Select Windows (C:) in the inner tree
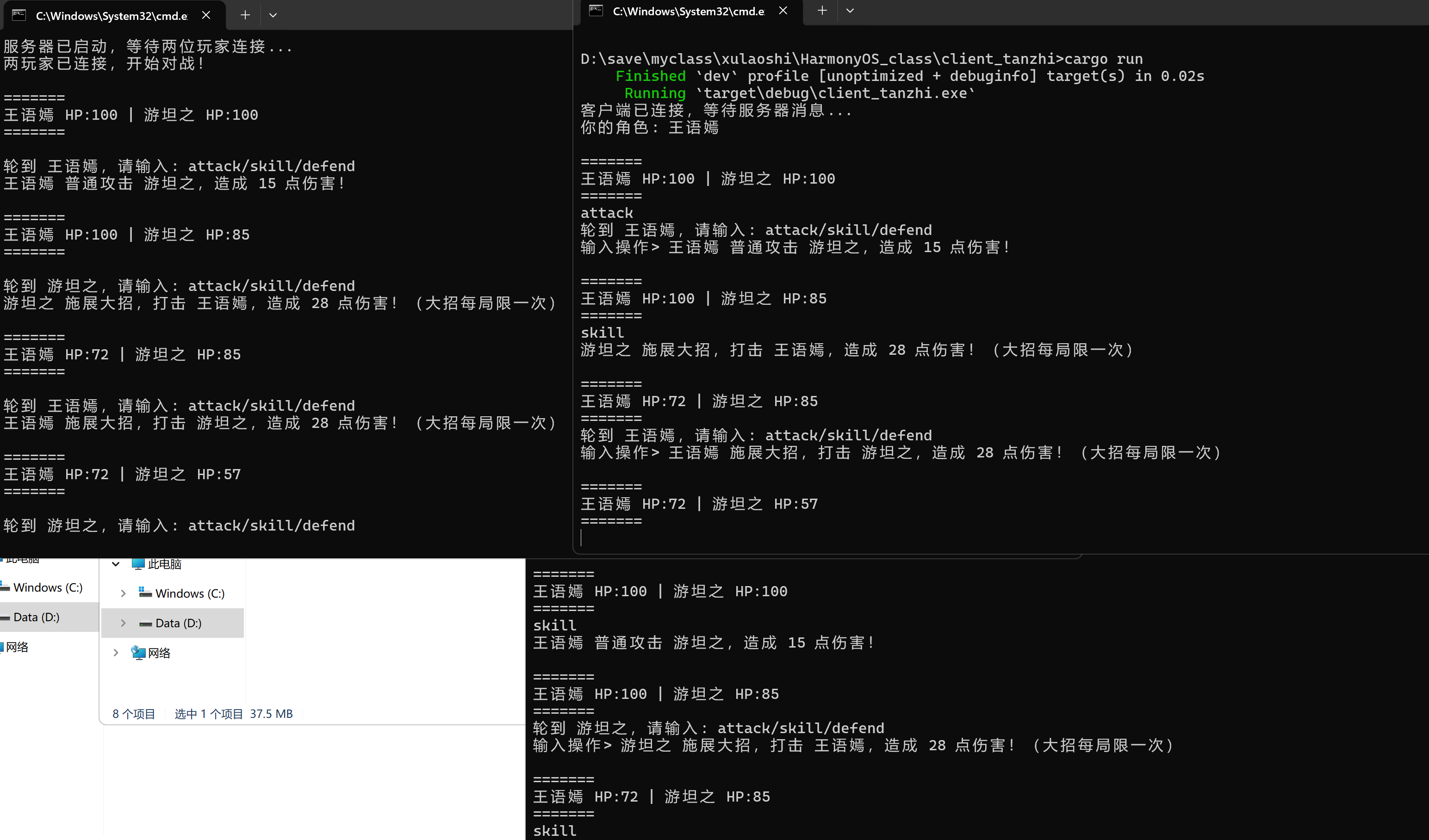This screenshot has height=840, width=1429. [x=190, y=593]
